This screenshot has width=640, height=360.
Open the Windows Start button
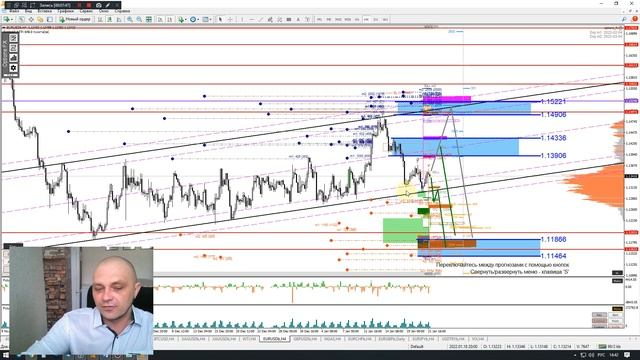(x=6, y=356)
